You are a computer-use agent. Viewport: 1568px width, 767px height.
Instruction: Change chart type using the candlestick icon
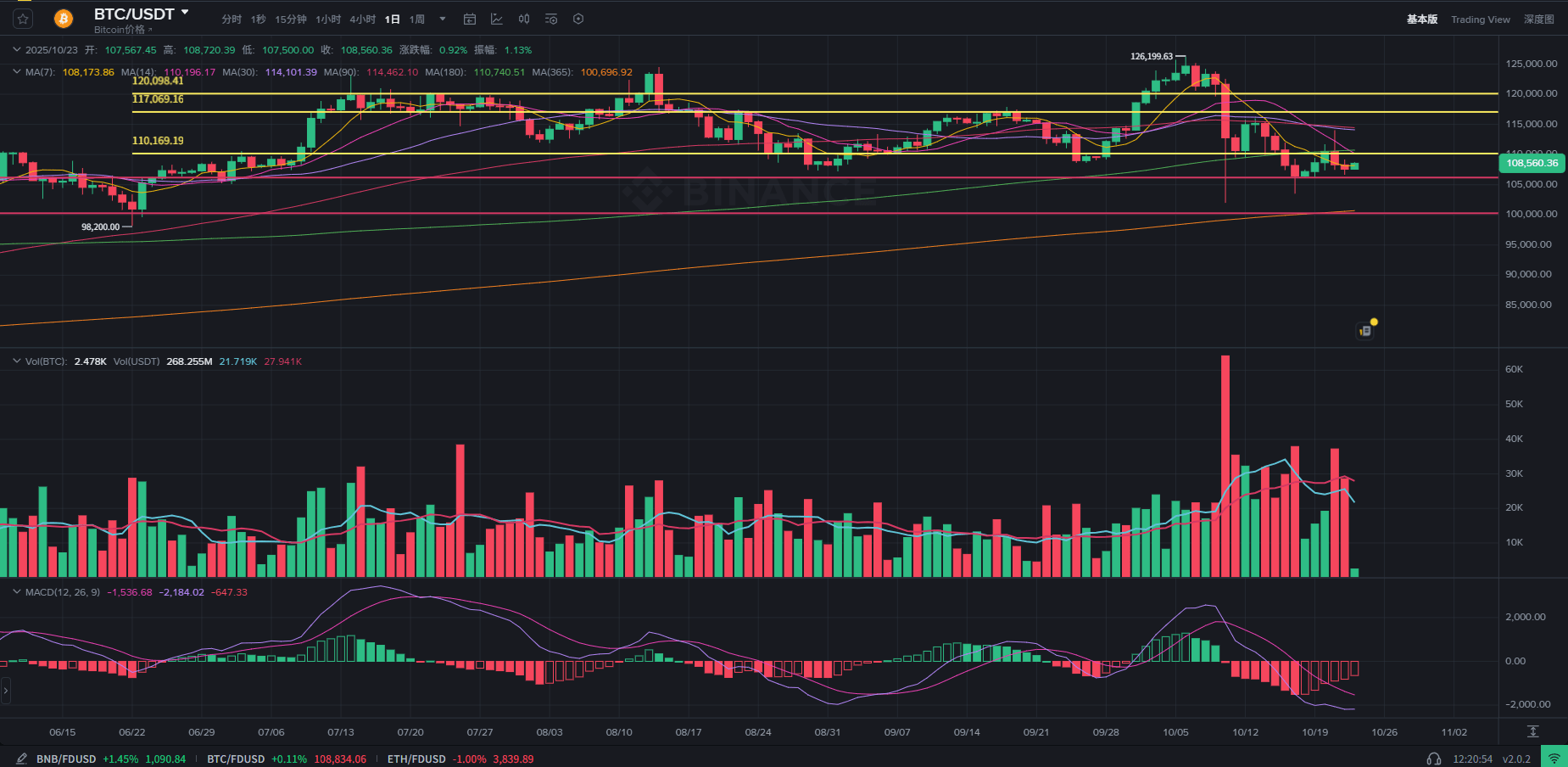[x=524, y=19]
